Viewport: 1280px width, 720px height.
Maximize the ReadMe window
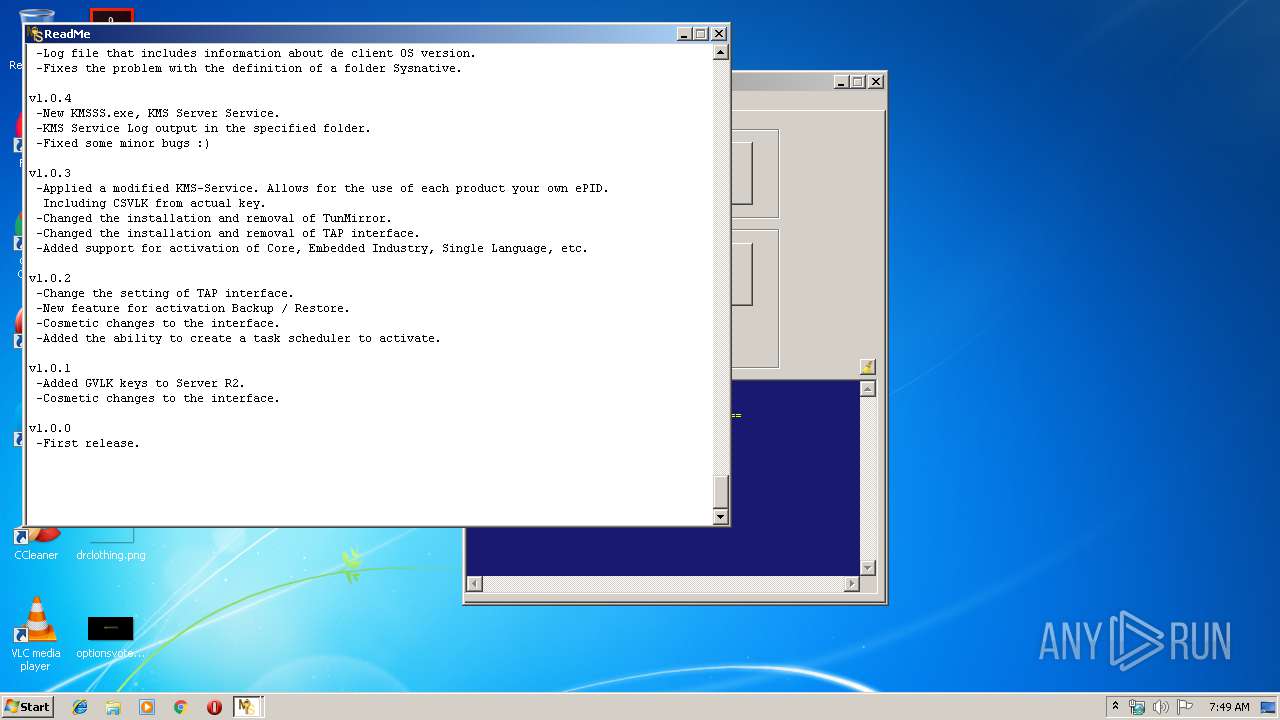point(701,33)
